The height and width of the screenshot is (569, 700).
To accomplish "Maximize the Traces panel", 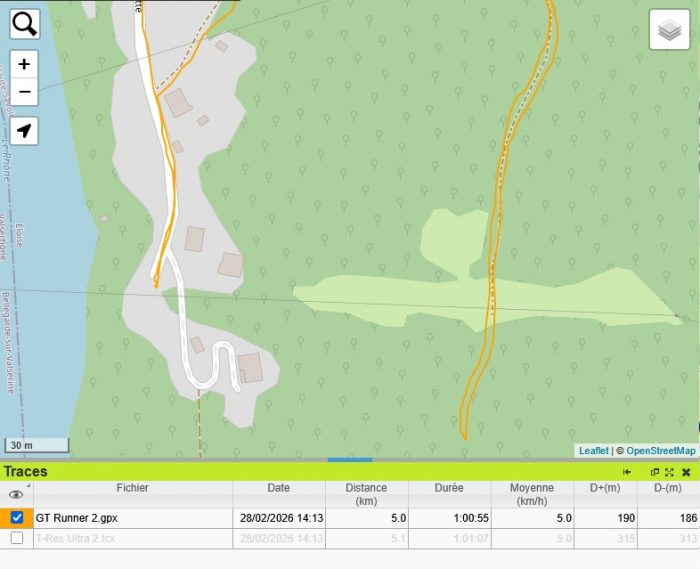I will pos(669,472).
